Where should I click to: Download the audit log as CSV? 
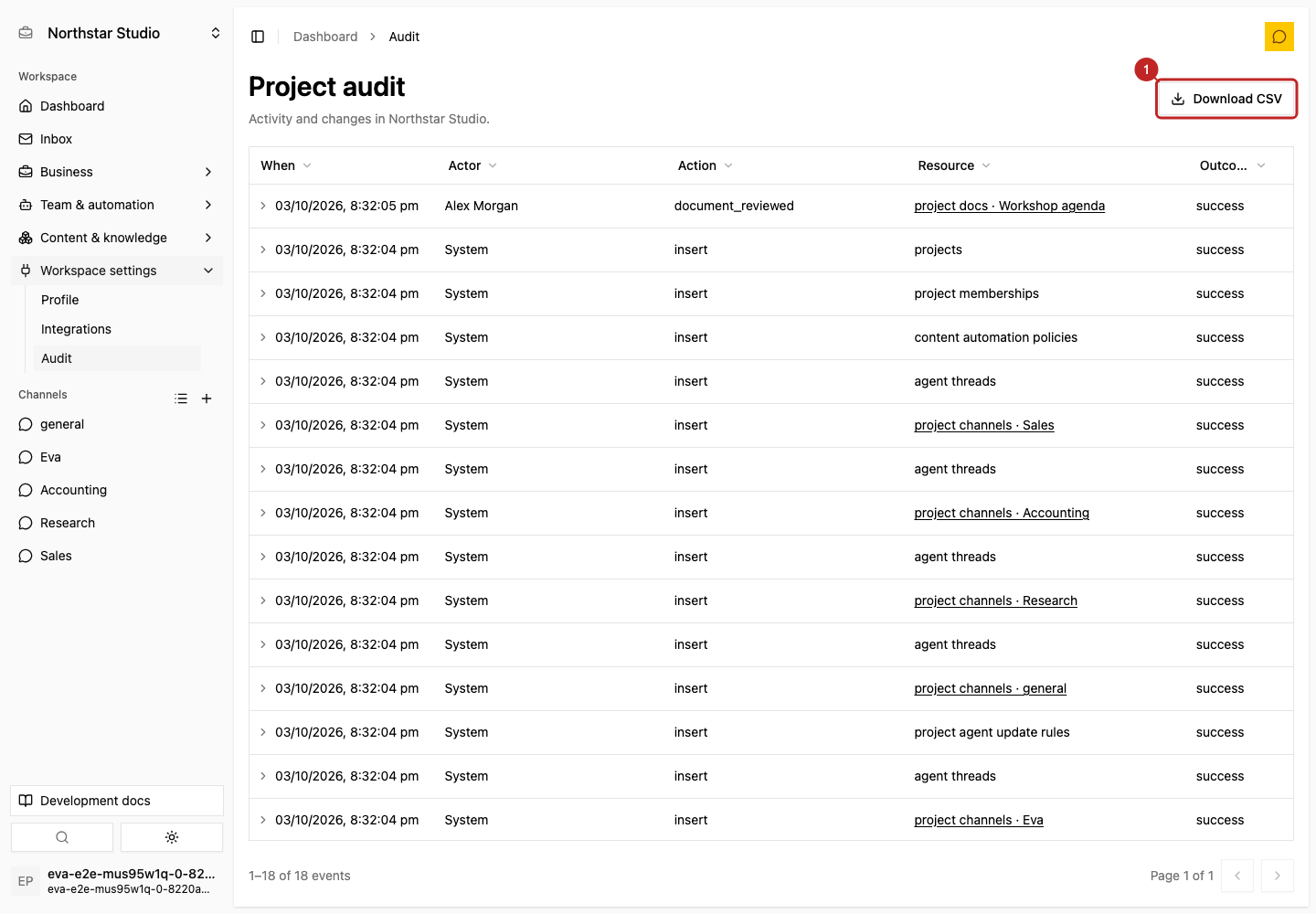coord(1226,99)
